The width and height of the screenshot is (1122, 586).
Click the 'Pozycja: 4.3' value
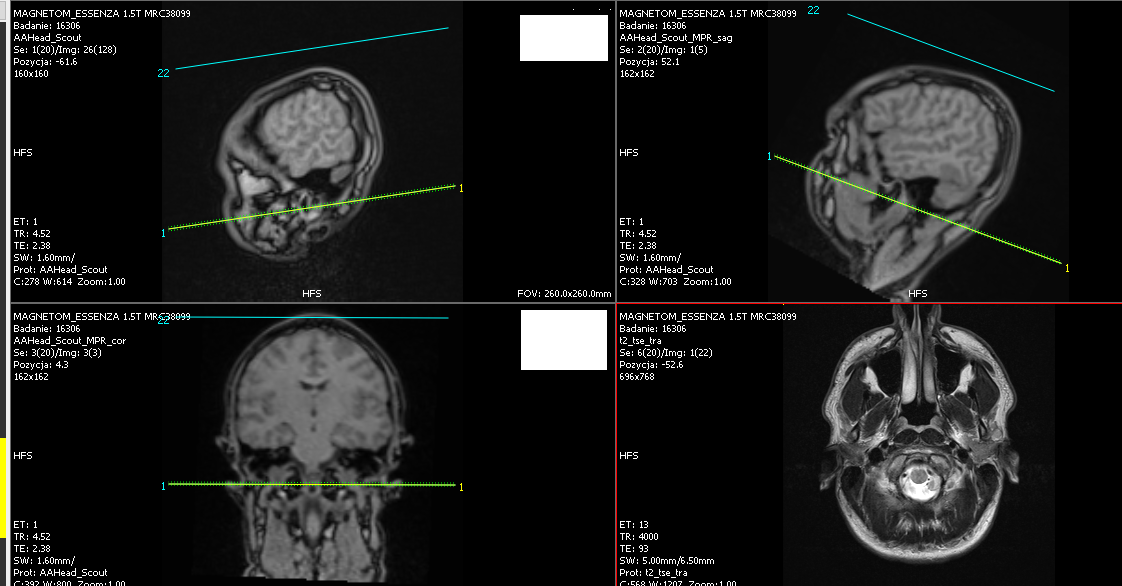tap(41, 364)
